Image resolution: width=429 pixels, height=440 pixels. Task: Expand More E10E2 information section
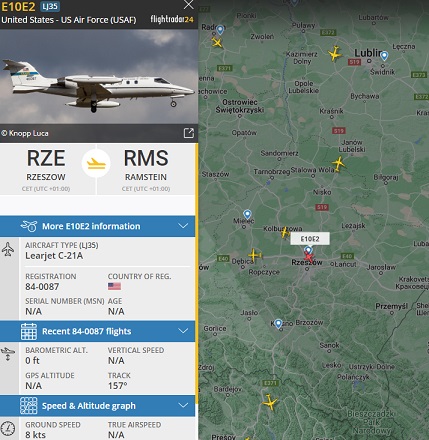(x=97, y=226)
